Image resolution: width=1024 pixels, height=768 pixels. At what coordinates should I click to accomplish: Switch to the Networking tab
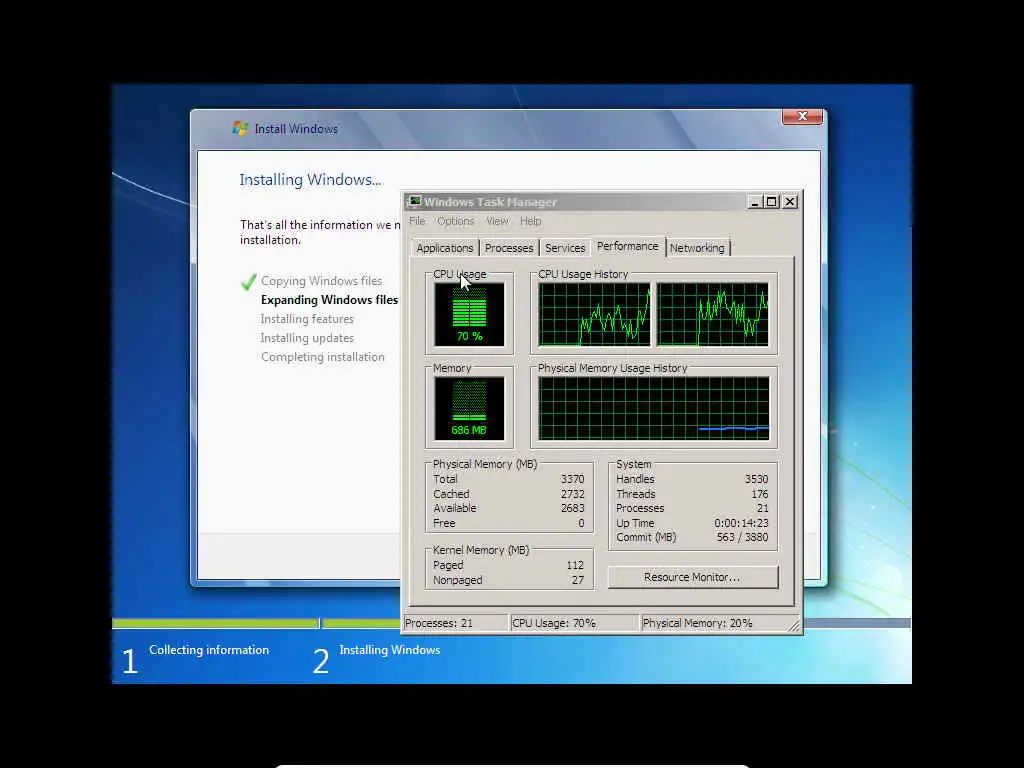point(697,248)
